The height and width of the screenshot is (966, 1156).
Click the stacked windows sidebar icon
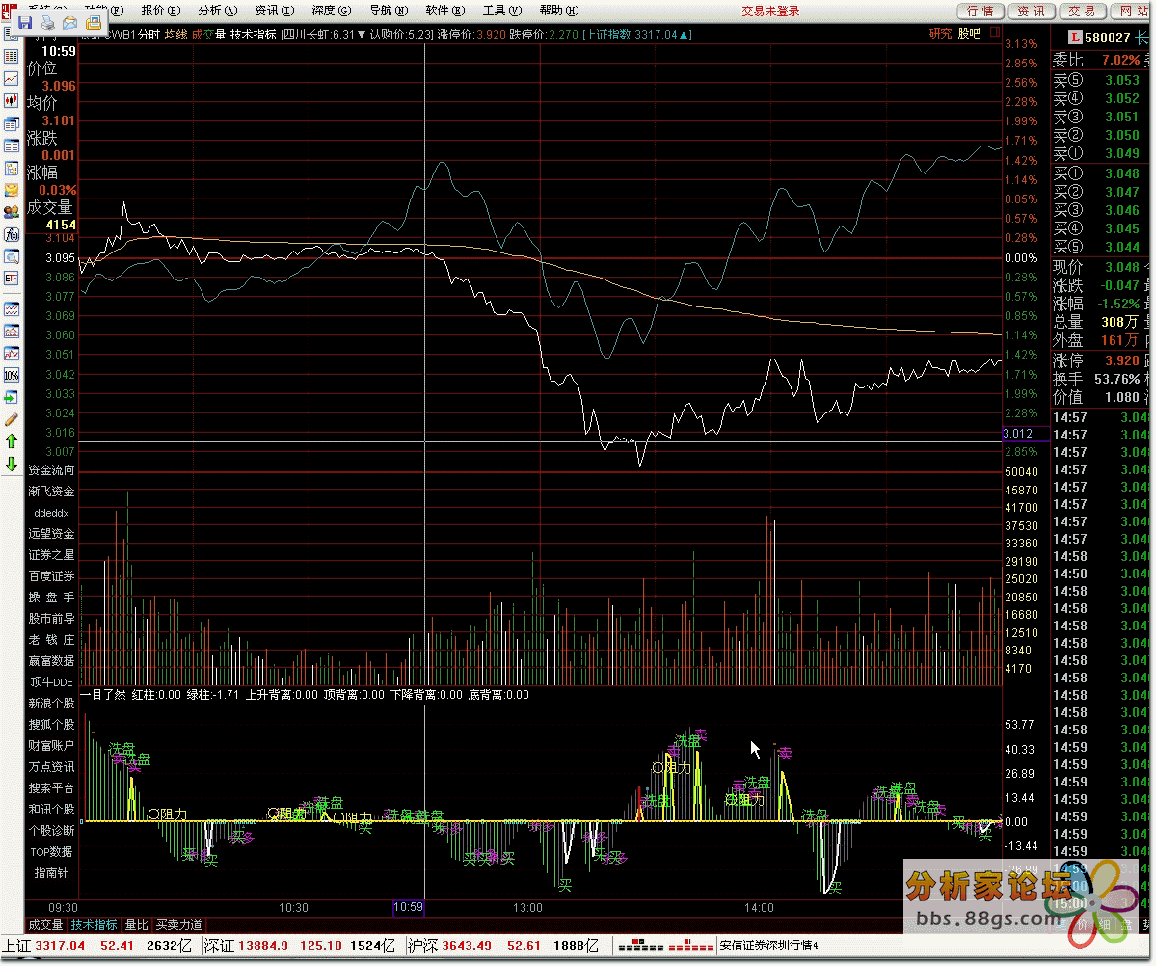point(11,124)
